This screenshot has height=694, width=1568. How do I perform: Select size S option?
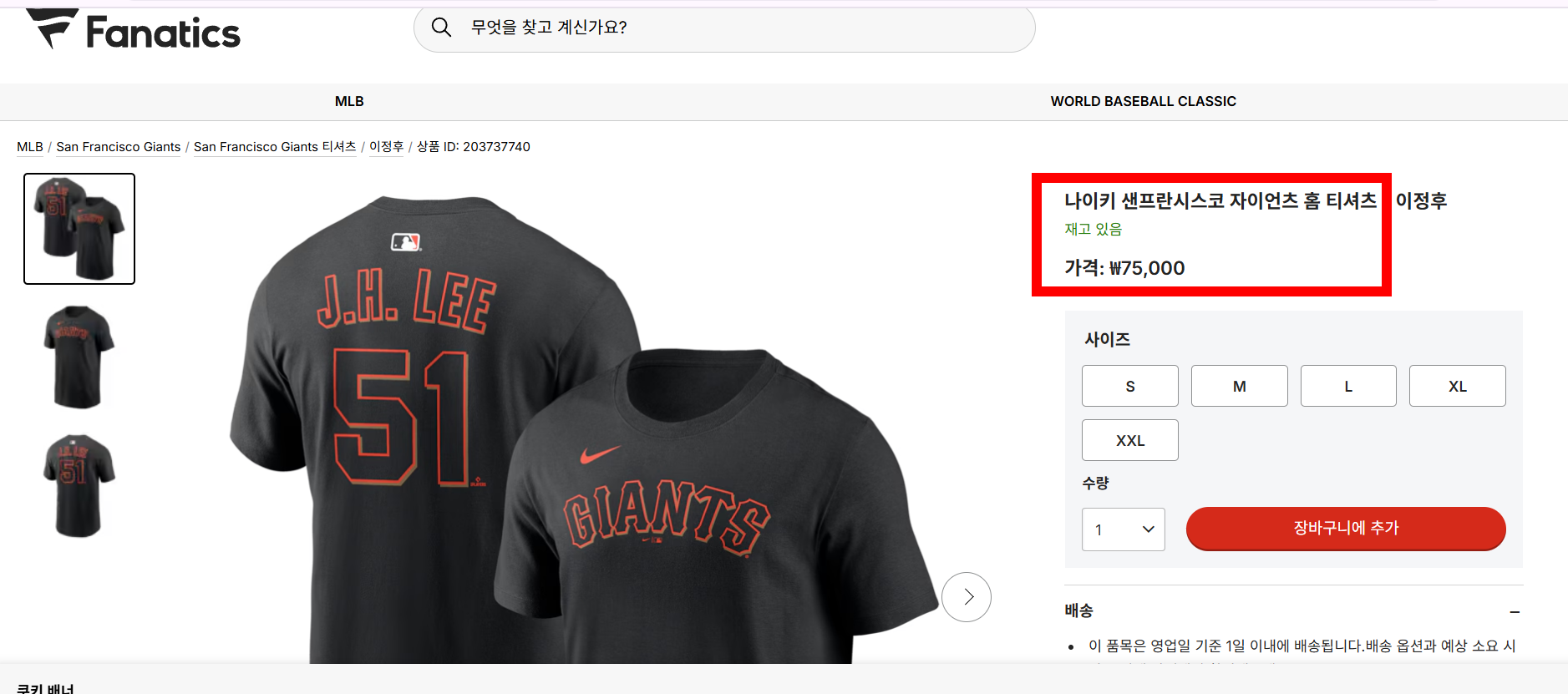coord(1129,386)
